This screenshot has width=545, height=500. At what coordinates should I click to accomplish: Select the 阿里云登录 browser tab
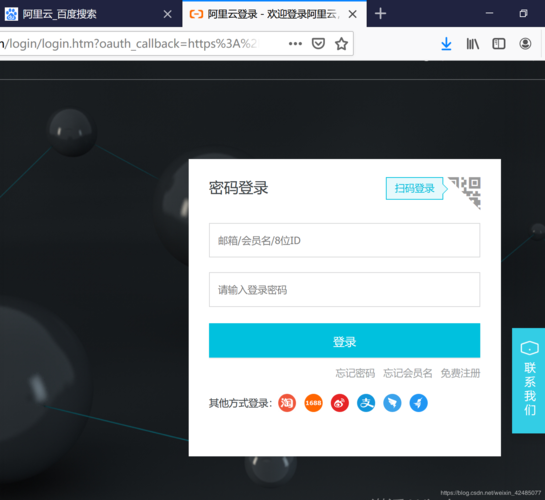[274, 14]
